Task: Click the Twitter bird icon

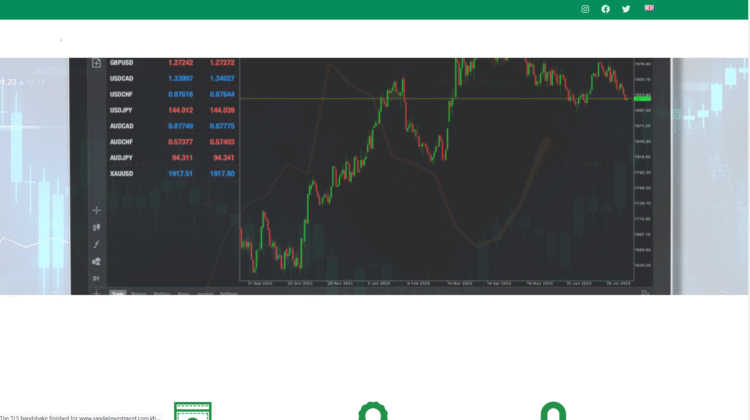Action: click(x=626, y=9)
